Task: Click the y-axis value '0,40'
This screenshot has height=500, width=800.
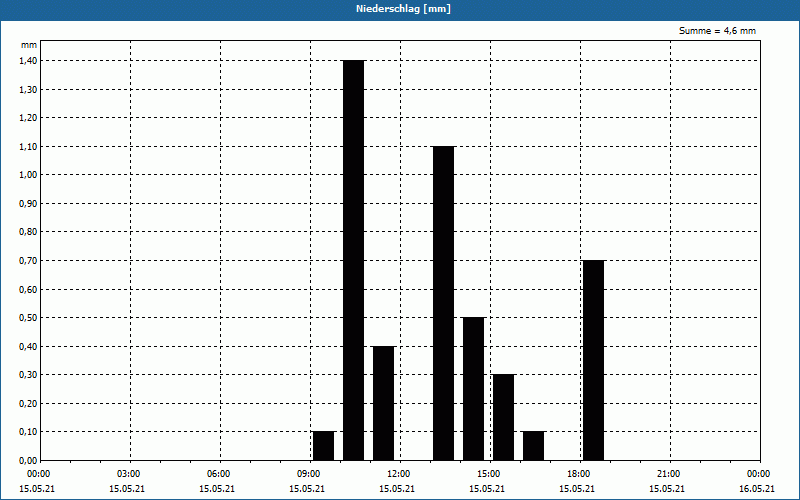Action: click(29, 346)
